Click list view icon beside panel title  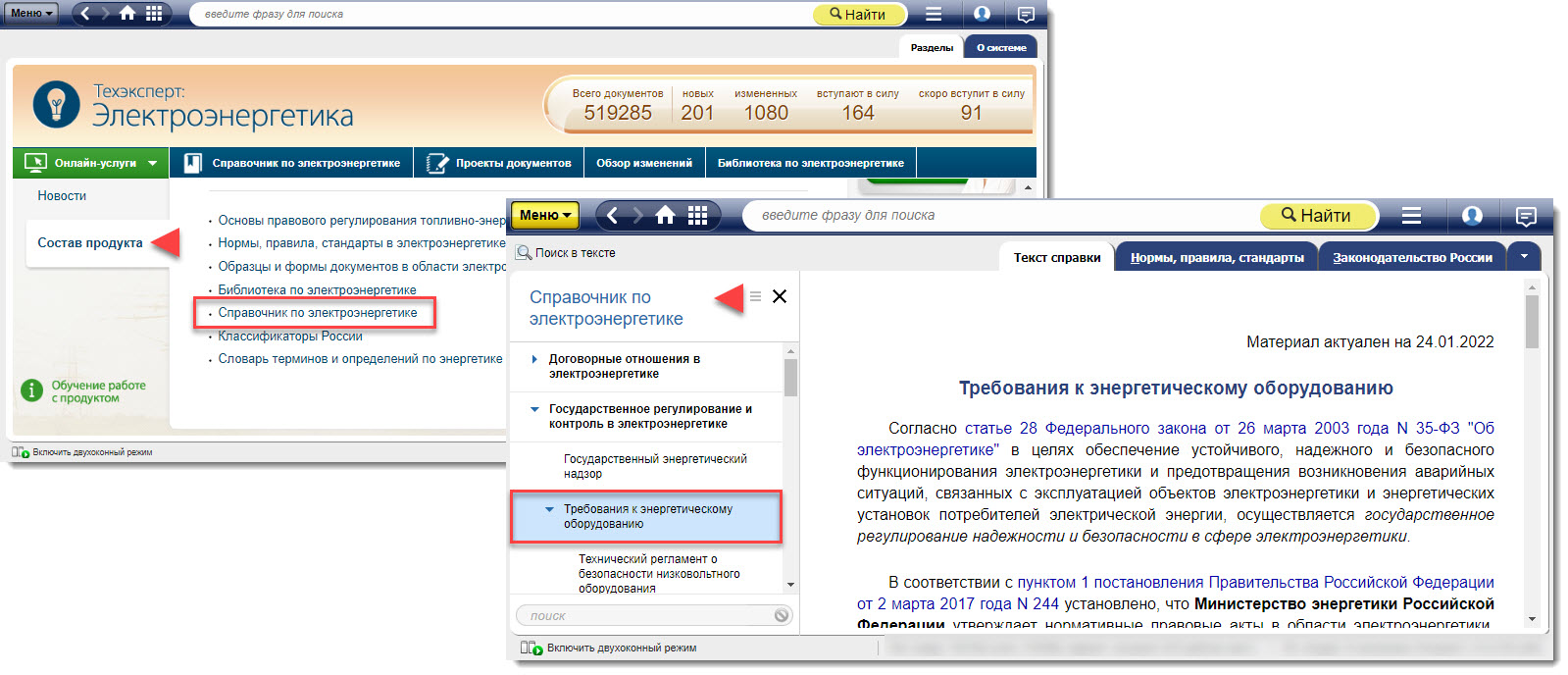coord(755,295)
